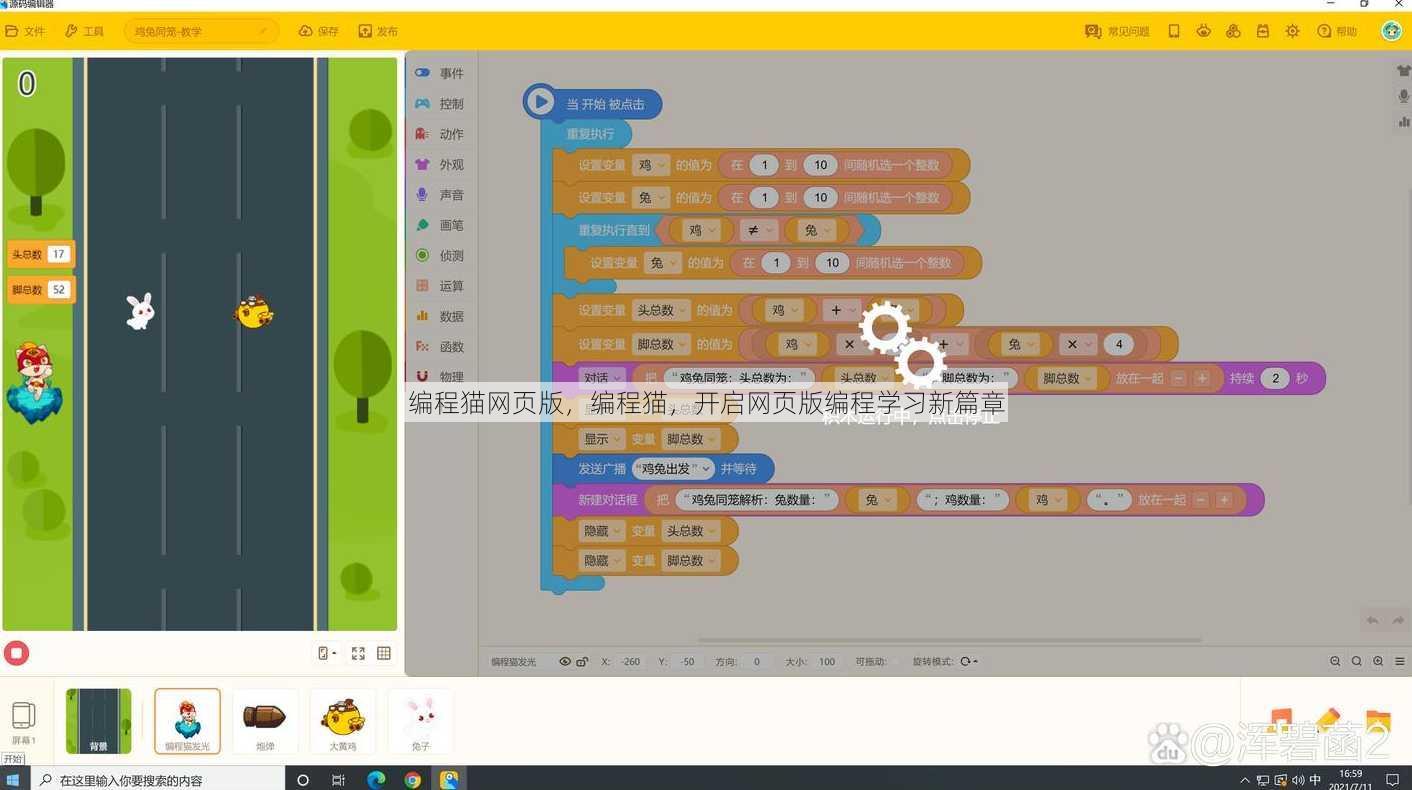Click the play icon on 当开始被点击 block
Image resolution: width=1412 pixels, height=790 pixels.
pyautogui.click(x=540, y=101)
